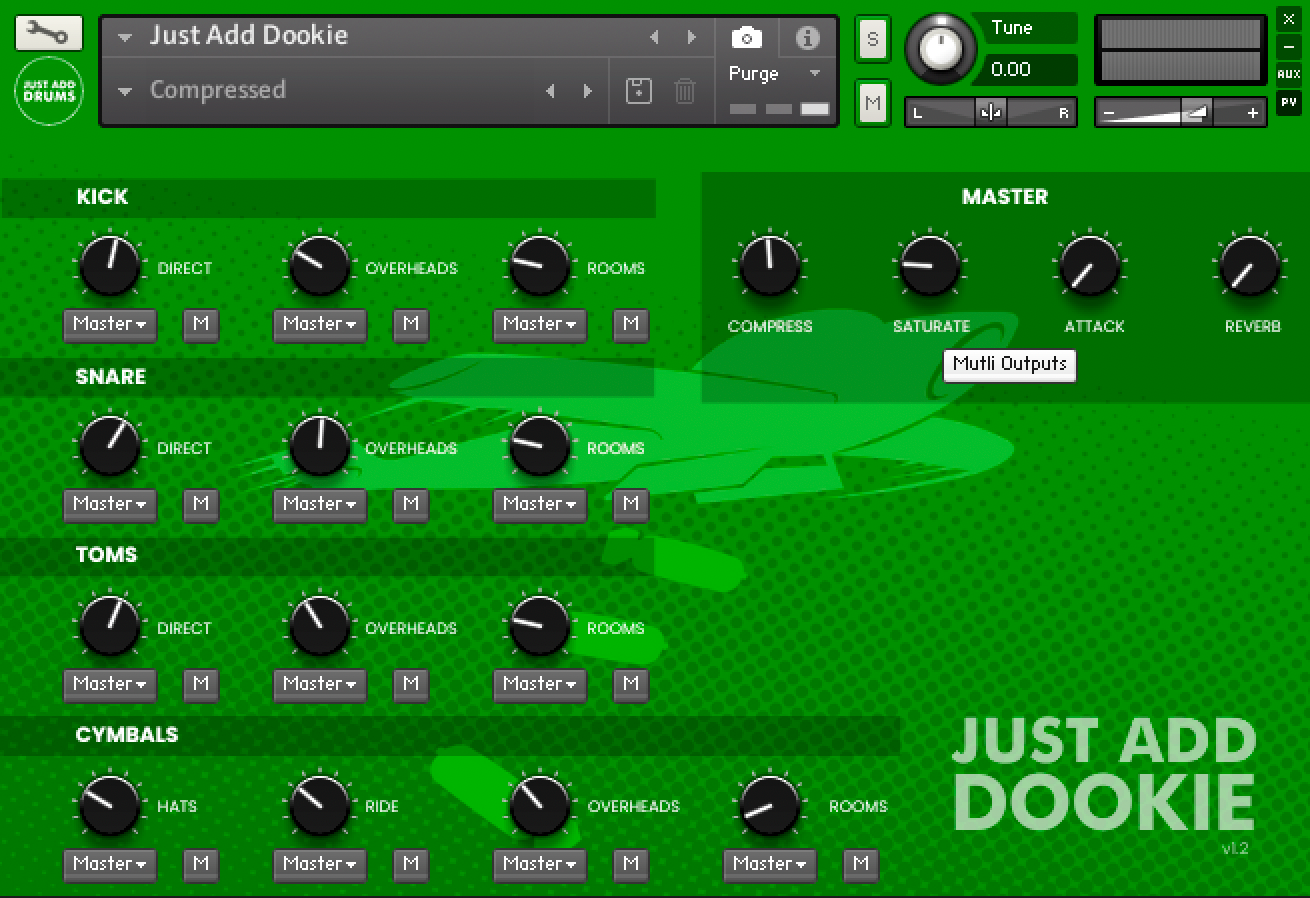Click the Kick Direct level knob
The height and width of the screenshot is (898, 1310).
pyautogui.click(x=110, y=266)
